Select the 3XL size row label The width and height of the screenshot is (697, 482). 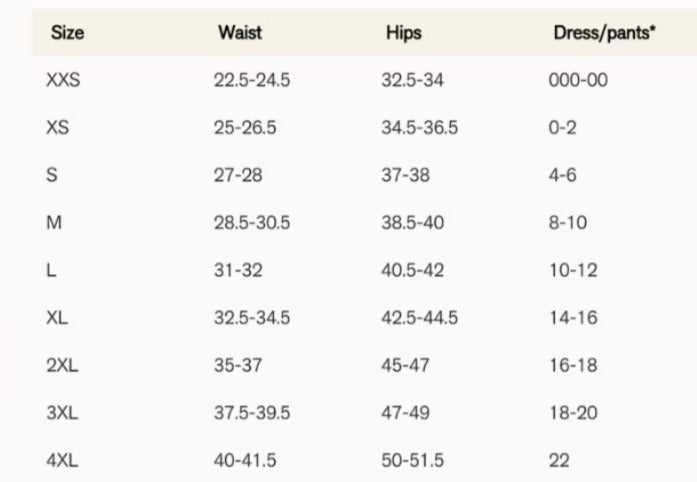pos(62,412)
